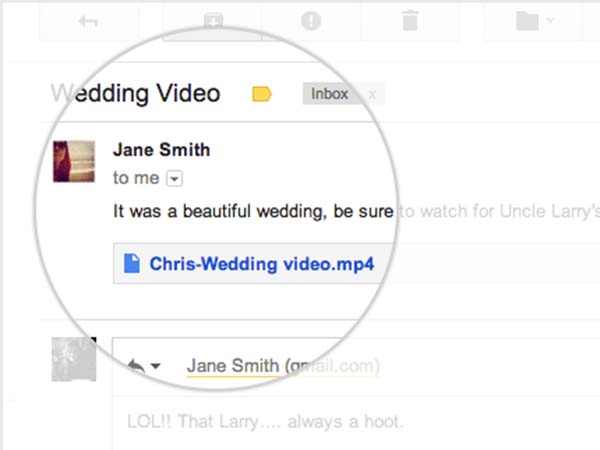Click your avatar beside the reply box

click(x=74, y=359)
